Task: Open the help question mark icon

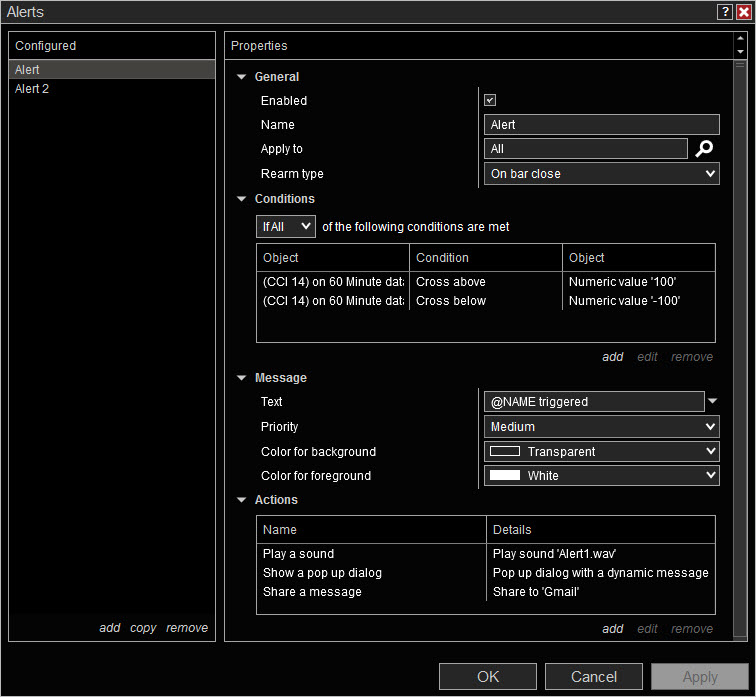Action: [x=724, y=12]
